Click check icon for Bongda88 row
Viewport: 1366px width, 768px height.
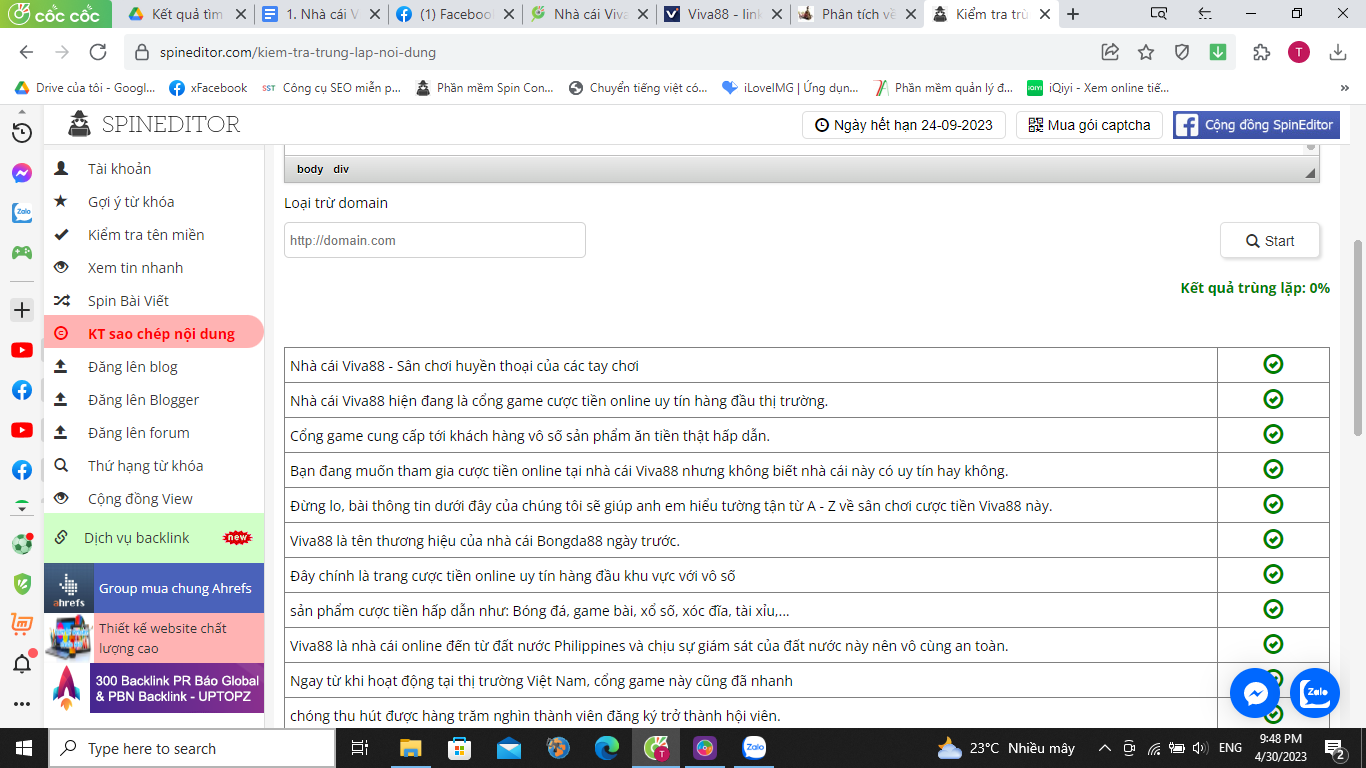(x=1273, y=539)
